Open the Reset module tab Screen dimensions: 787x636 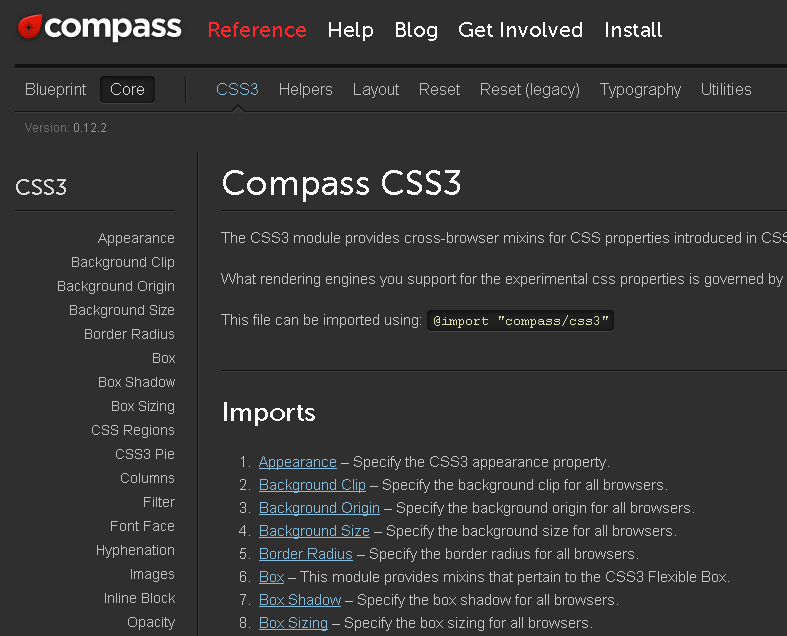click(x=439, y=89)
